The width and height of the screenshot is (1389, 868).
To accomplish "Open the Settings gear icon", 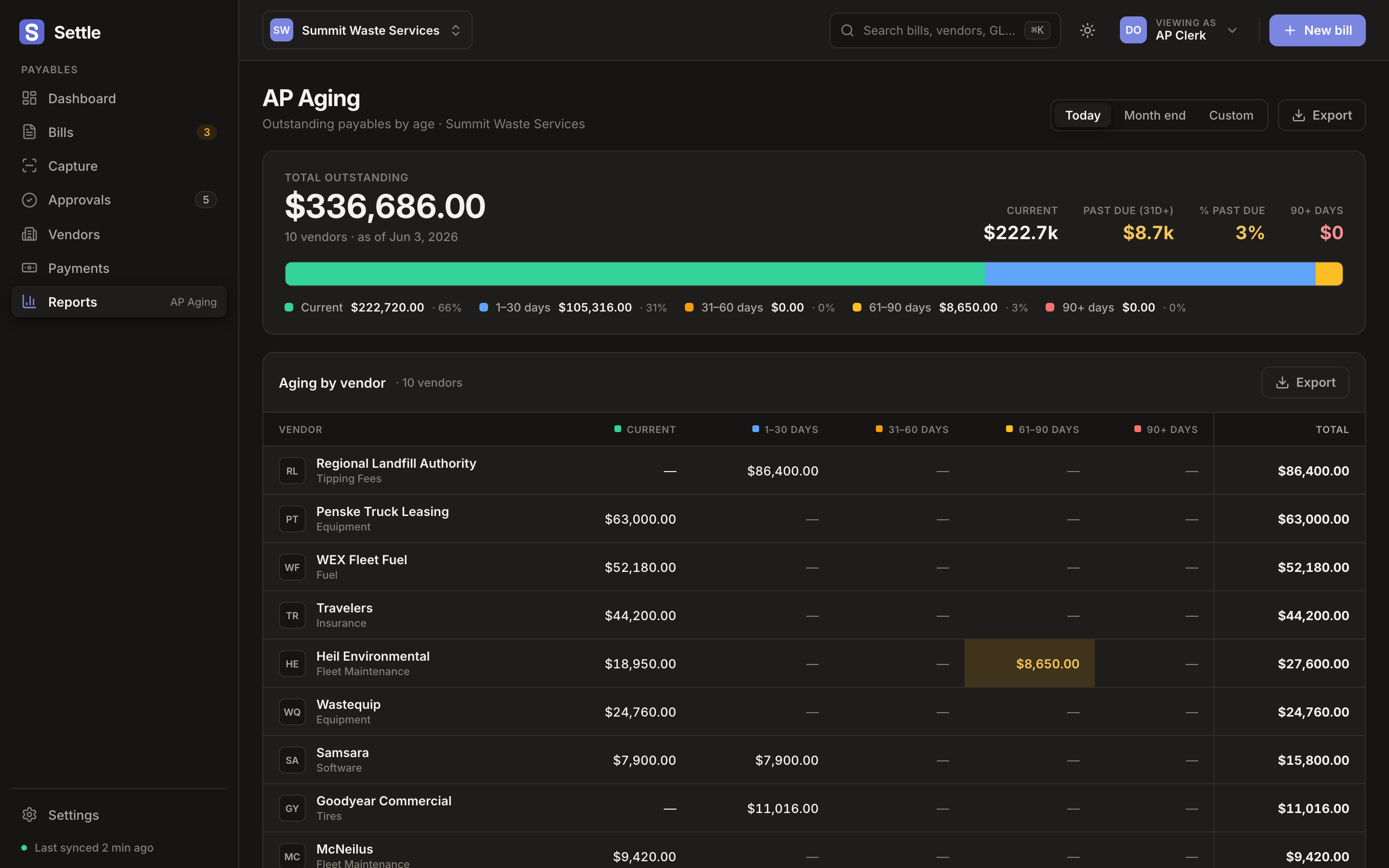I will click(29, 814).
